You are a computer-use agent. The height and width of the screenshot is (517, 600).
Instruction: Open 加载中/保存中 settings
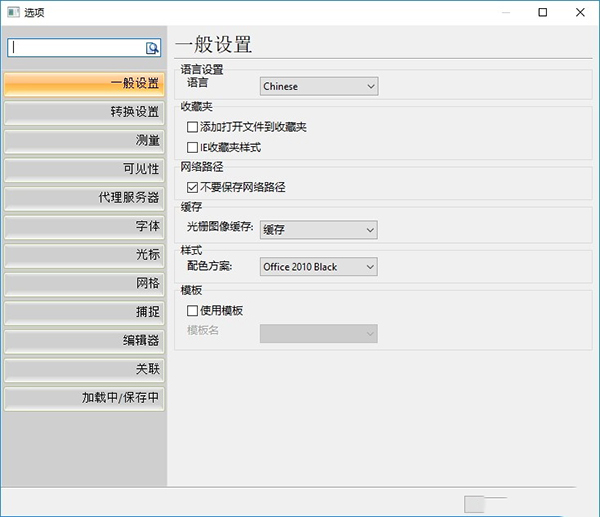[x=84, y=398]
